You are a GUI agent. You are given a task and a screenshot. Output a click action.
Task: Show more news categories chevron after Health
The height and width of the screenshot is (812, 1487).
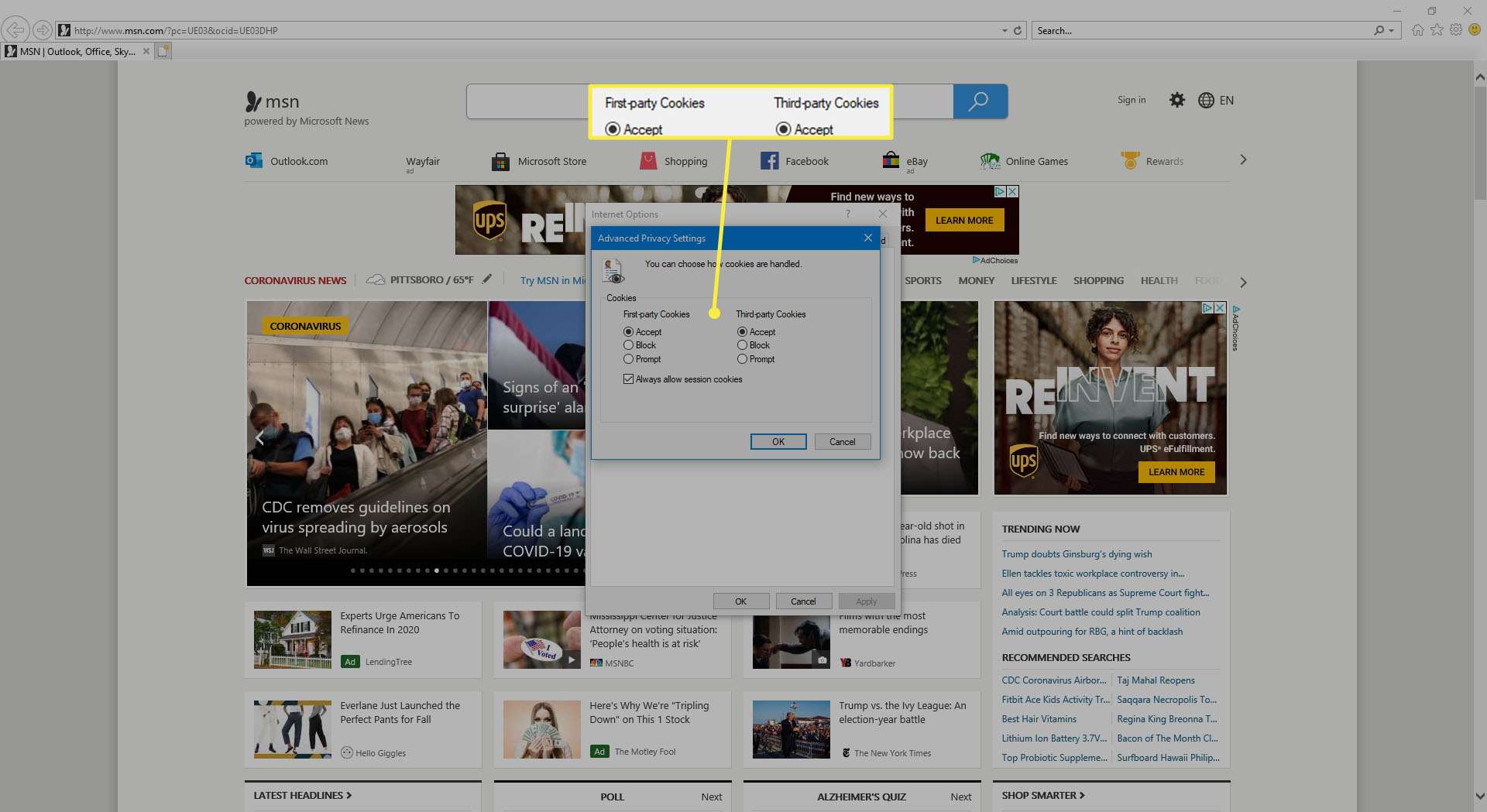click(1243, 282)
